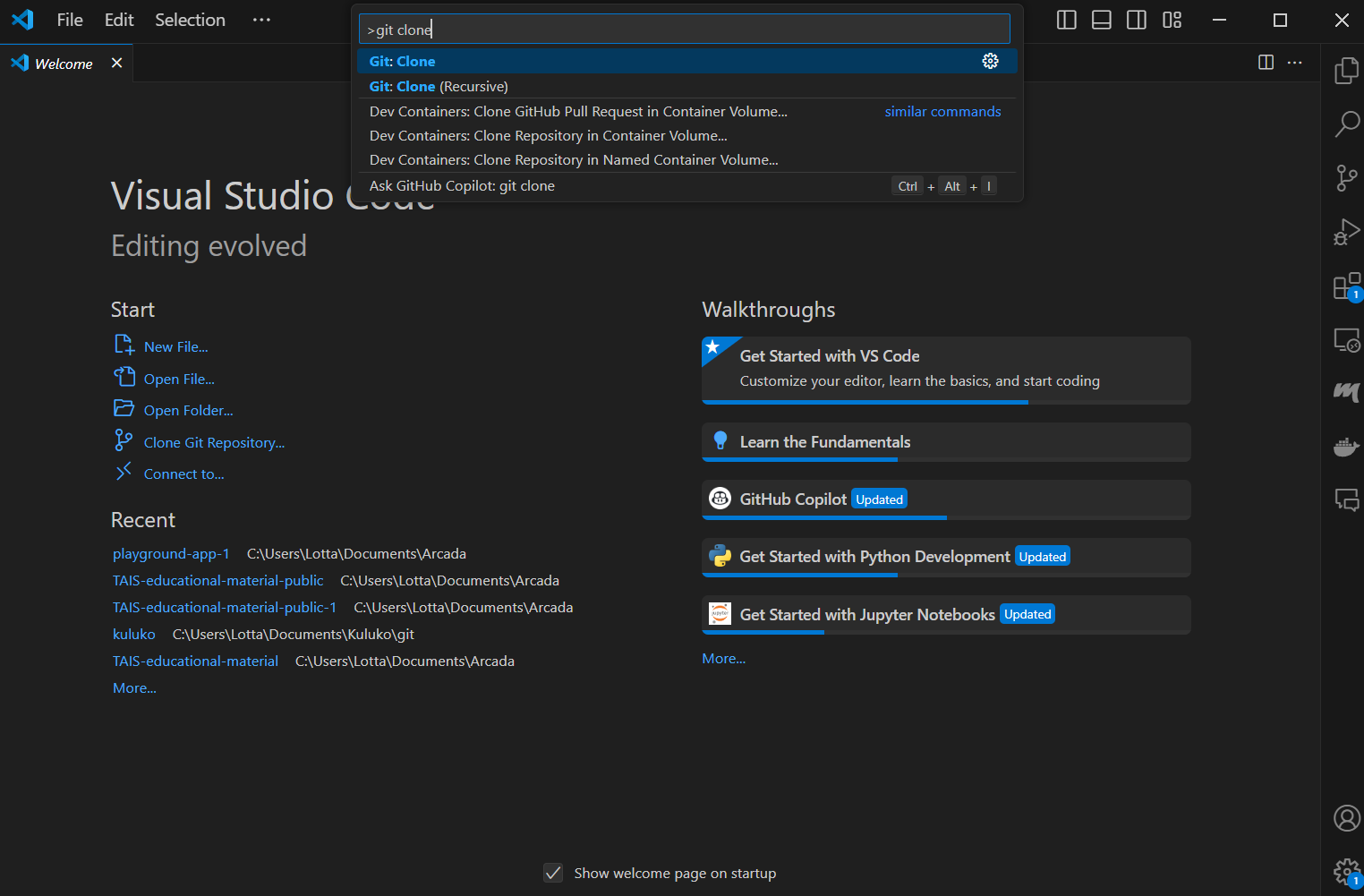The image size is (1364, 896).
Task: Open Learn the Fundamentals walkthrough
Action: coord(946,442)
